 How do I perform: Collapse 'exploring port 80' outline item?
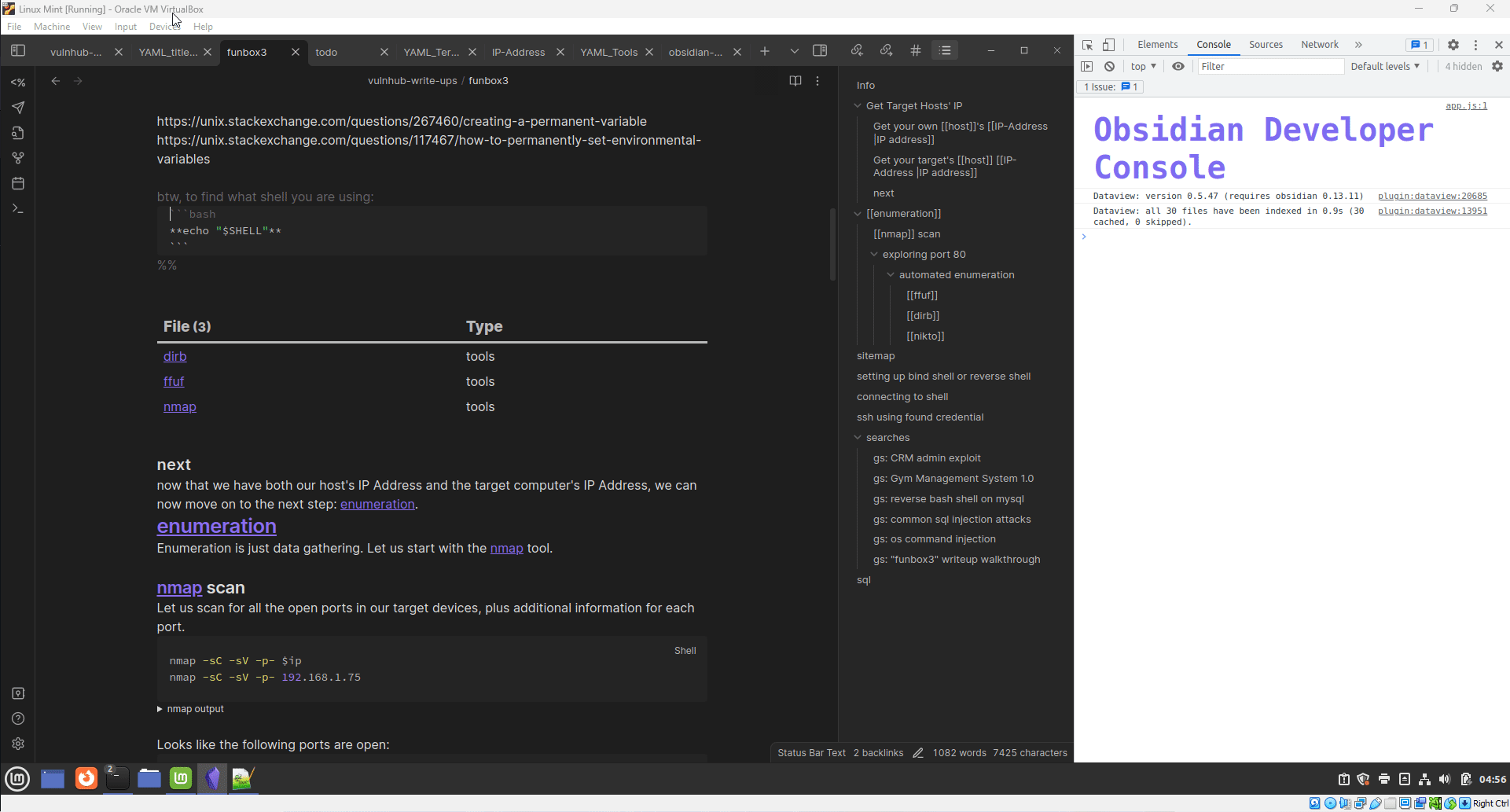click(874, 255)
